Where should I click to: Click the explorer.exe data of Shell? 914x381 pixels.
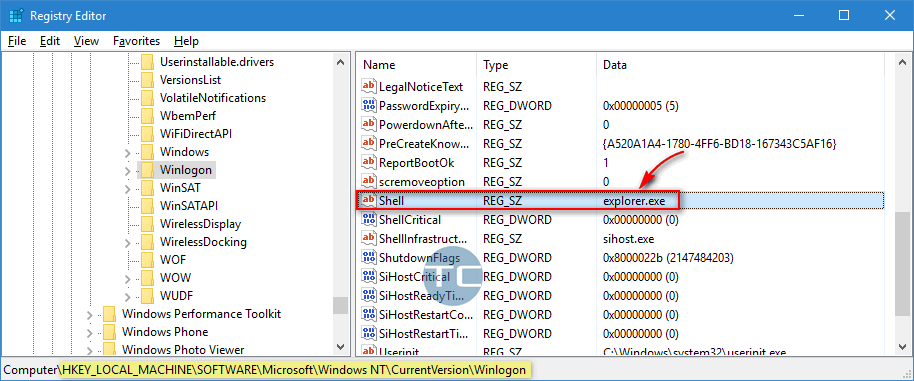(x=633, y=200)
